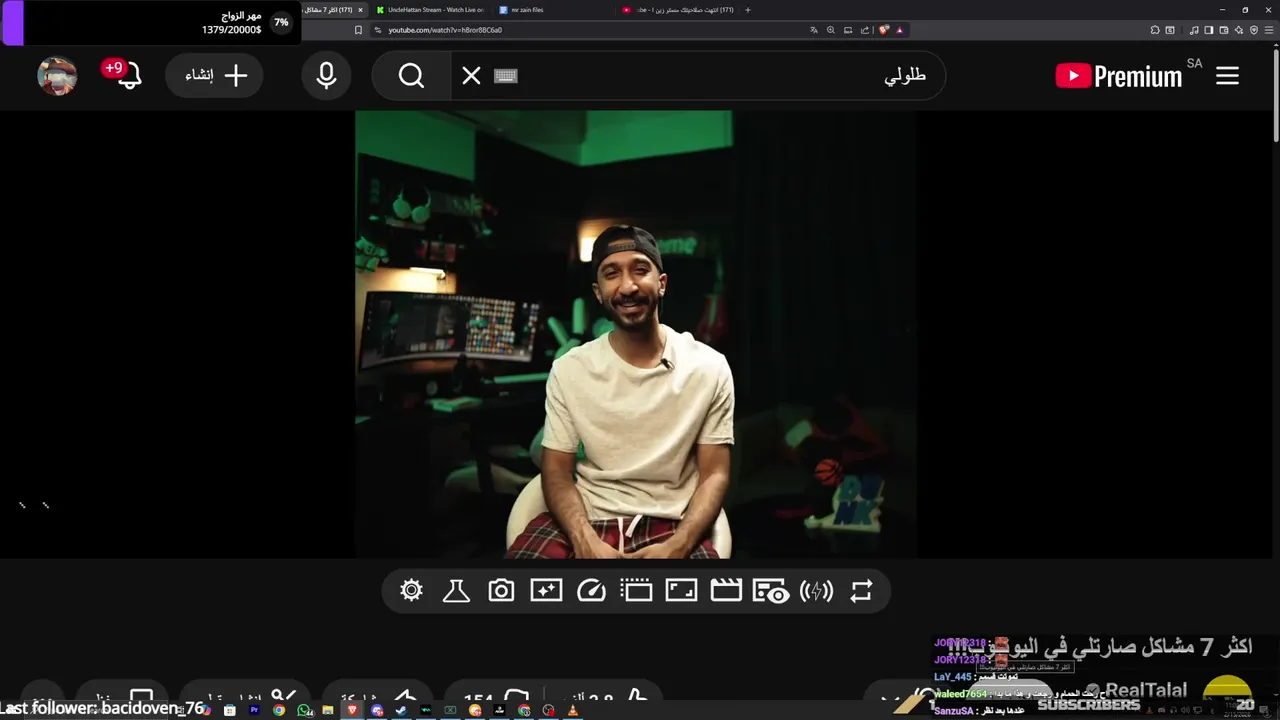Click the RealTalal channel name
This screenshot has height=720, width=1280.
(1146, 690)
